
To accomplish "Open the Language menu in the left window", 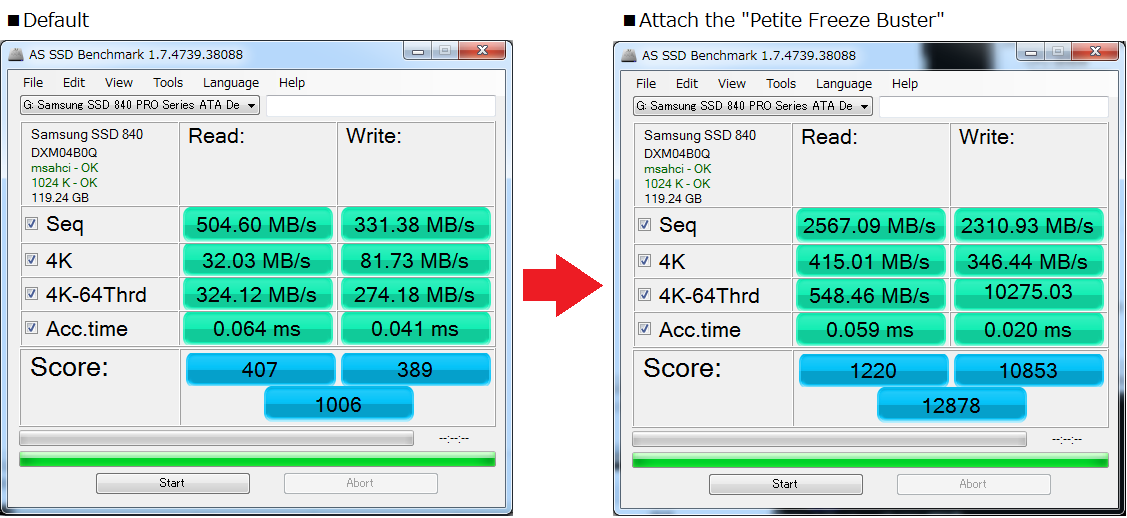I will pyautogui.click(x=230, y=83).
